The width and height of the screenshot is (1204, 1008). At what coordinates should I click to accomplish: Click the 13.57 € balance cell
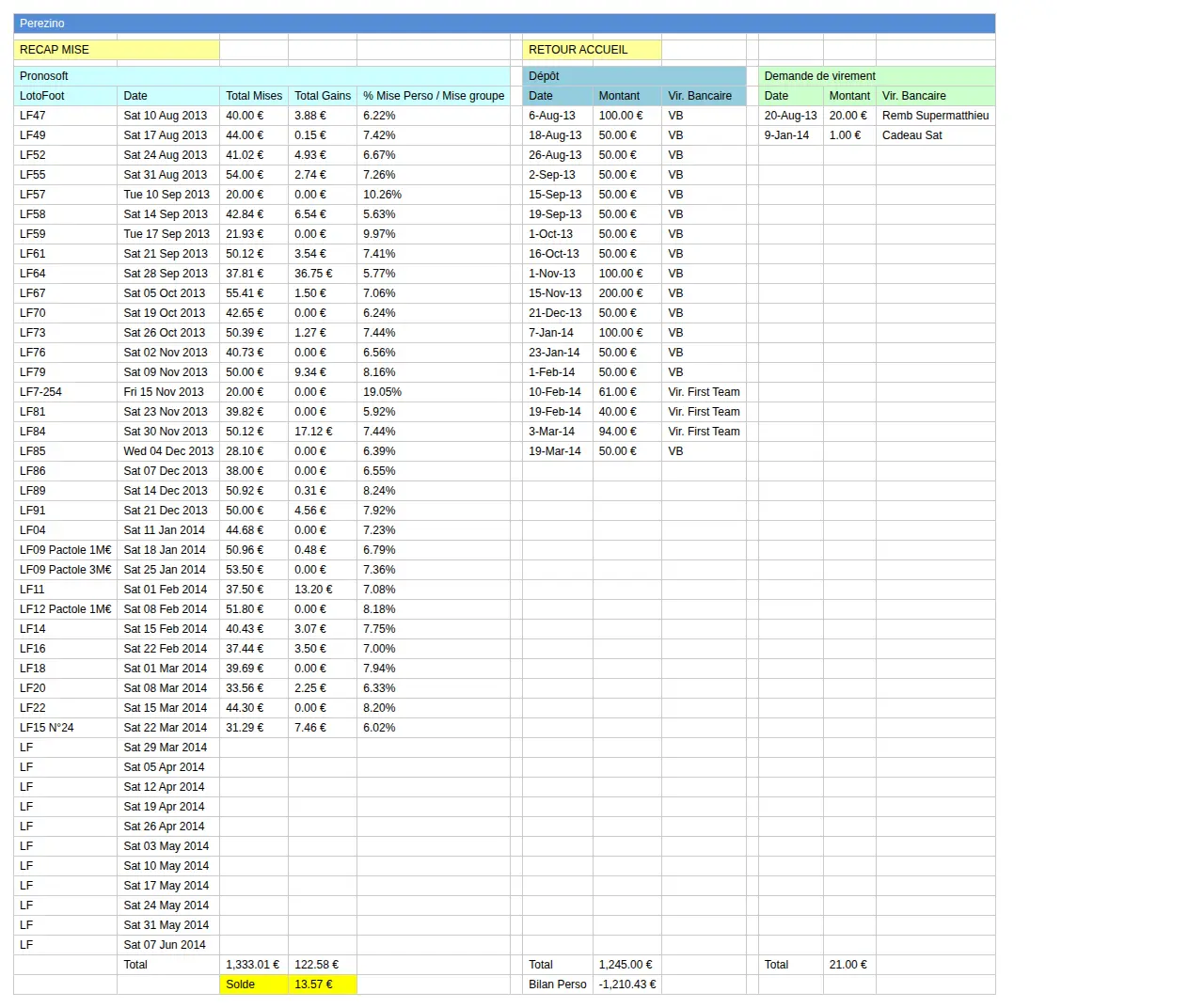pos(323,984)
